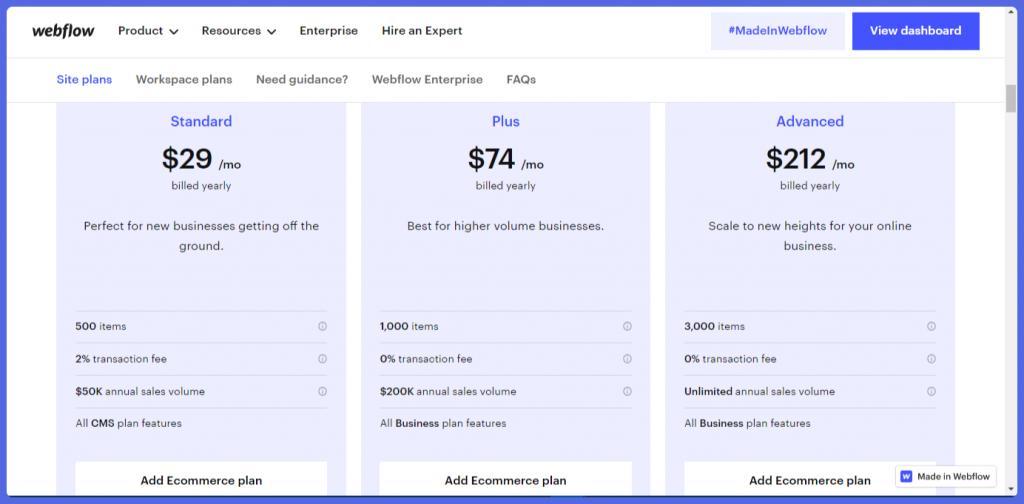
Task: Expand the Product dropdown menu
Action: pyautogui.click(x=148, y=31)
